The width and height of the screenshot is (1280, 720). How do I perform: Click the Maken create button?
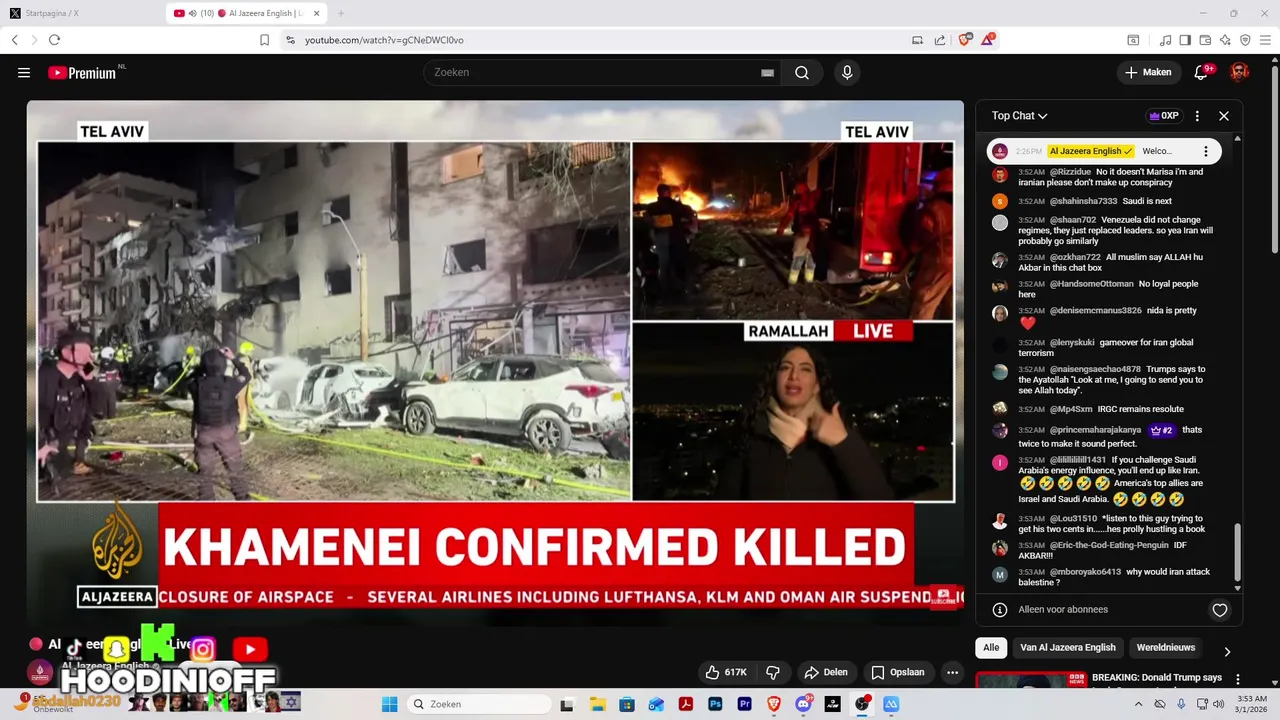pyautogui.click(x=1148, y=72)
